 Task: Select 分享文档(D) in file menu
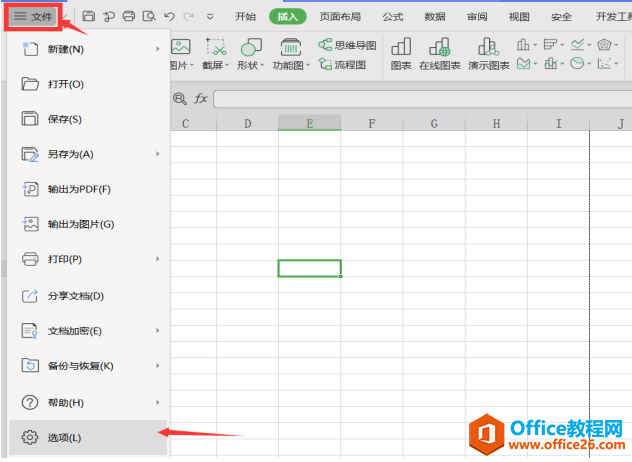pos(88,296)
